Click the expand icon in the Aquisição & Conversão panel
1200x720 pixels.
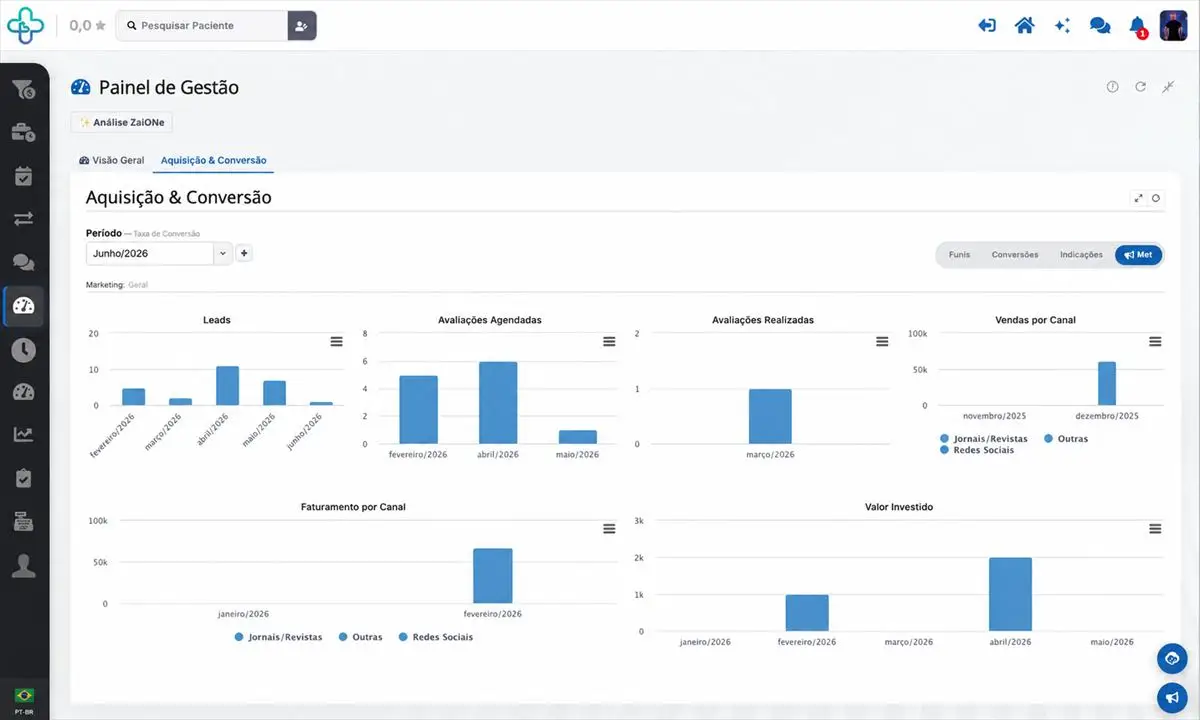[x=1138, y=198]
